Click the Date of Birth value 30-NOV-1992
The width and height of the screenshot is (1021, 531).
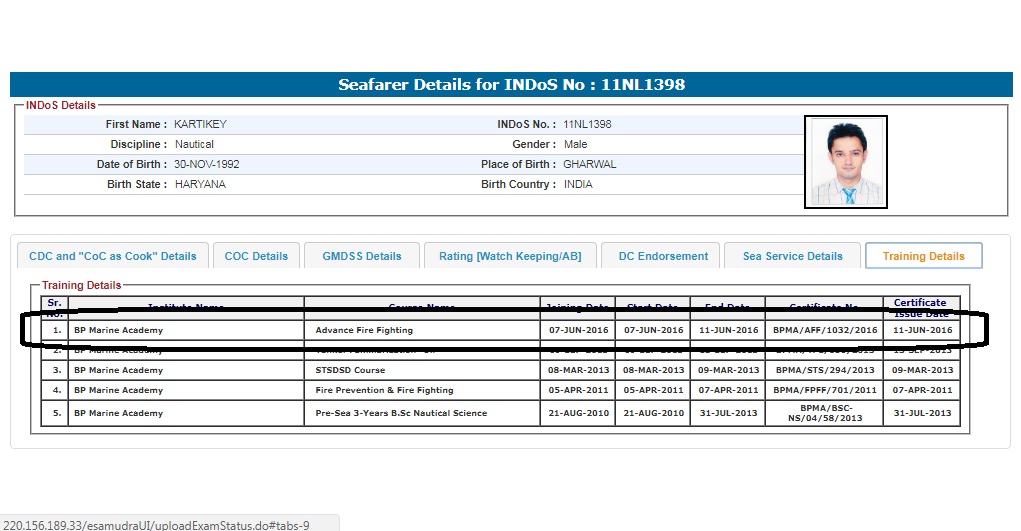pyautogui.click(x=206, y=164)
